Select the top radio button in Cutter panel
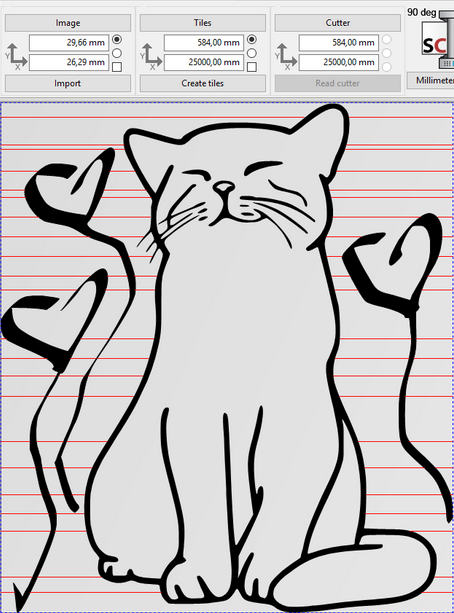 tap(386, 39)
